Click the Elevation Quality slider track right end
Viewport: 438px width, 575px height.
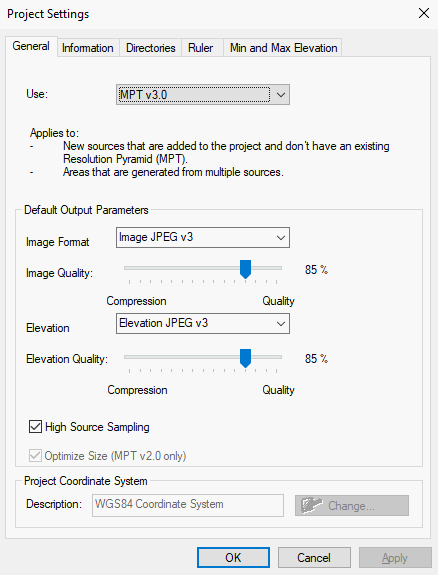tap(280, 357)
